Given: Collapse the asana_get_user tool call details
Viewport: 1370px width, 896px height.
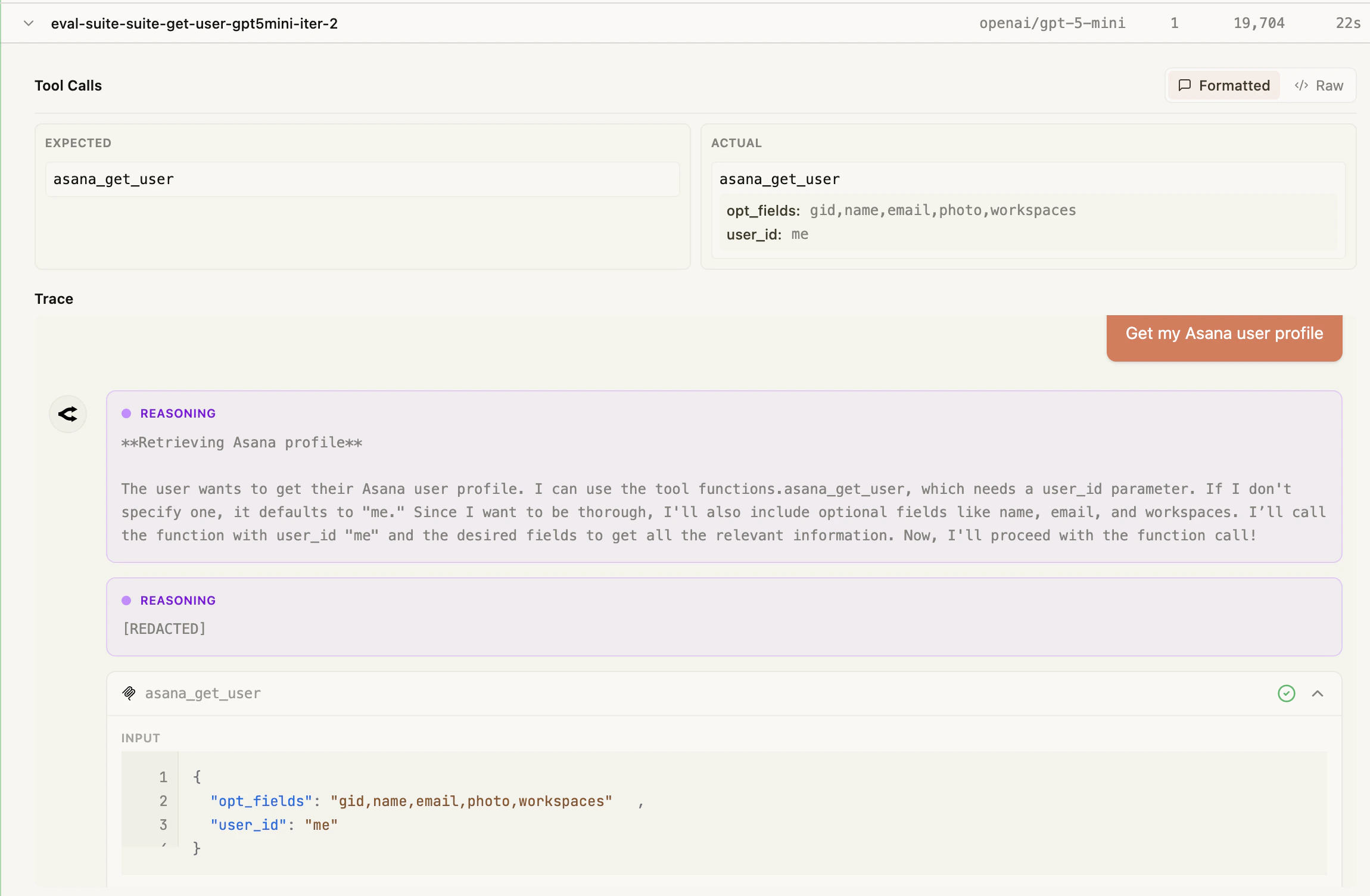Looking at the screenshot, I should tap(1317, 693).
